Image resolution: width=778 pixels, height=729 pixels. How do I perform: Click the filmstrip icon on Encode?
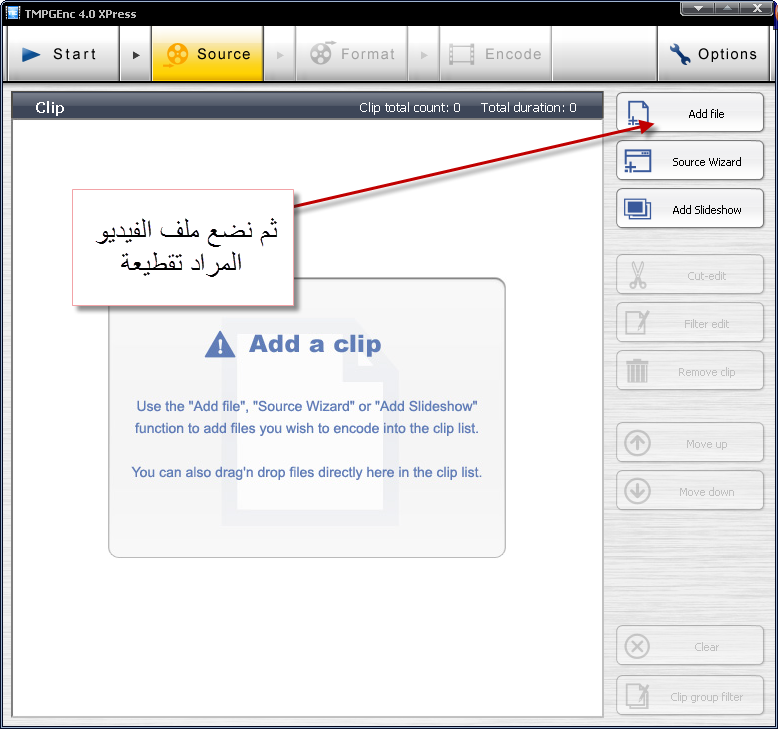pyautogui.click(x=461, y=54)
